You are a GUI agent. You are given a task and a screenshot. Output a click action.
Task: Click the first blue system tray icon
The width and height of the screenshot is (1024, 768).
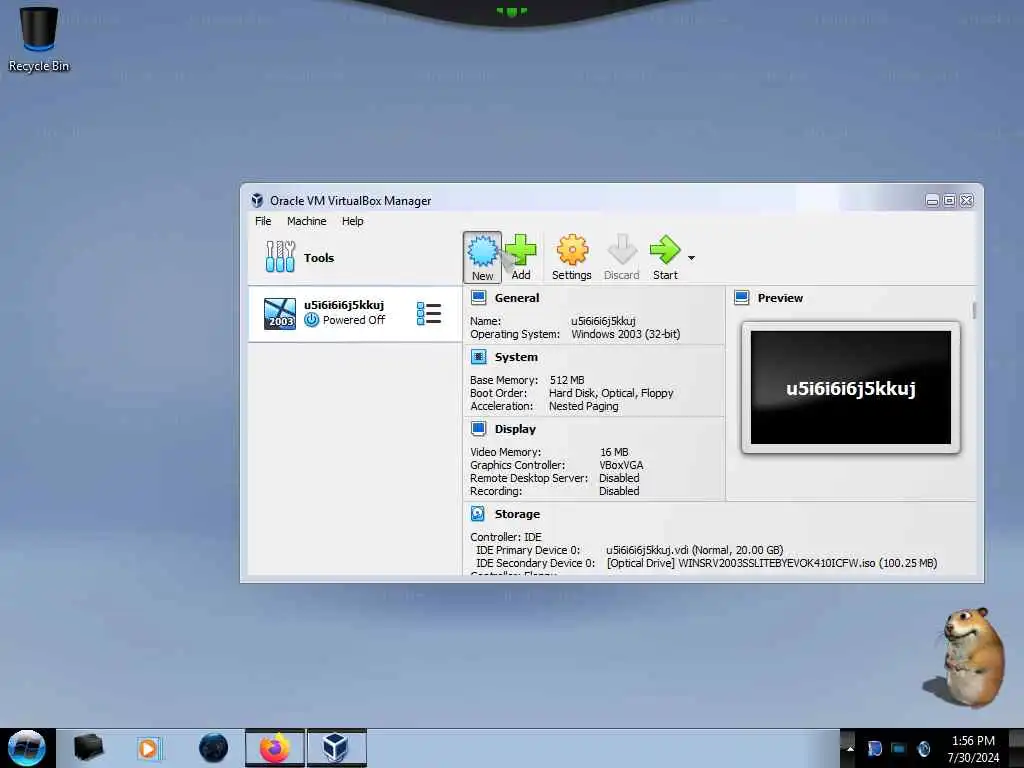pyautogui.click(x=874, y=748)
